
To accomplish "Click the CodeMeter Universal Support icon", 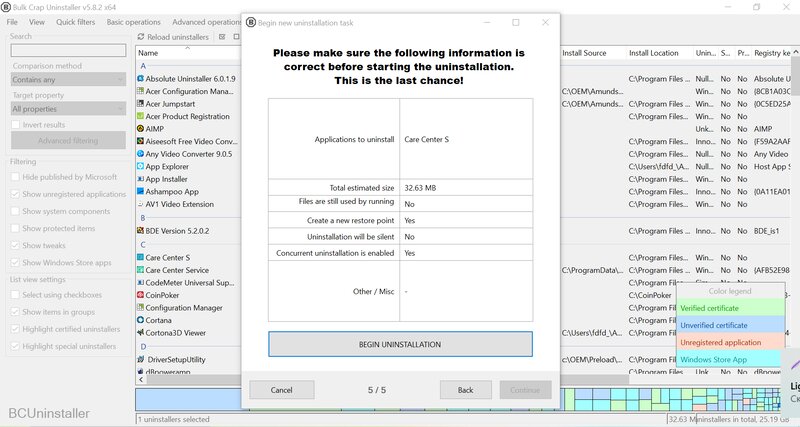I will [x=140, y=283].
